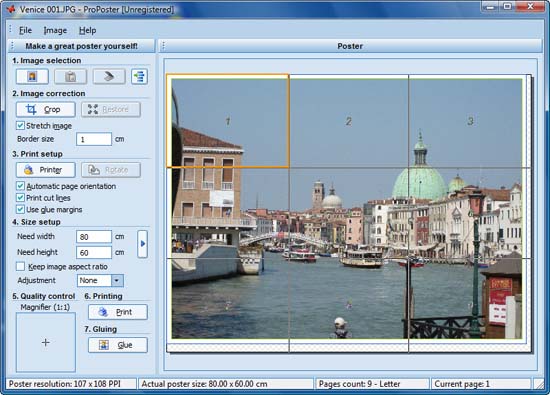Viewport: 550px width, 395px height.
Task: Click the '2. Image correction' label
Action: pyautogui.click(x=49, y=93)
